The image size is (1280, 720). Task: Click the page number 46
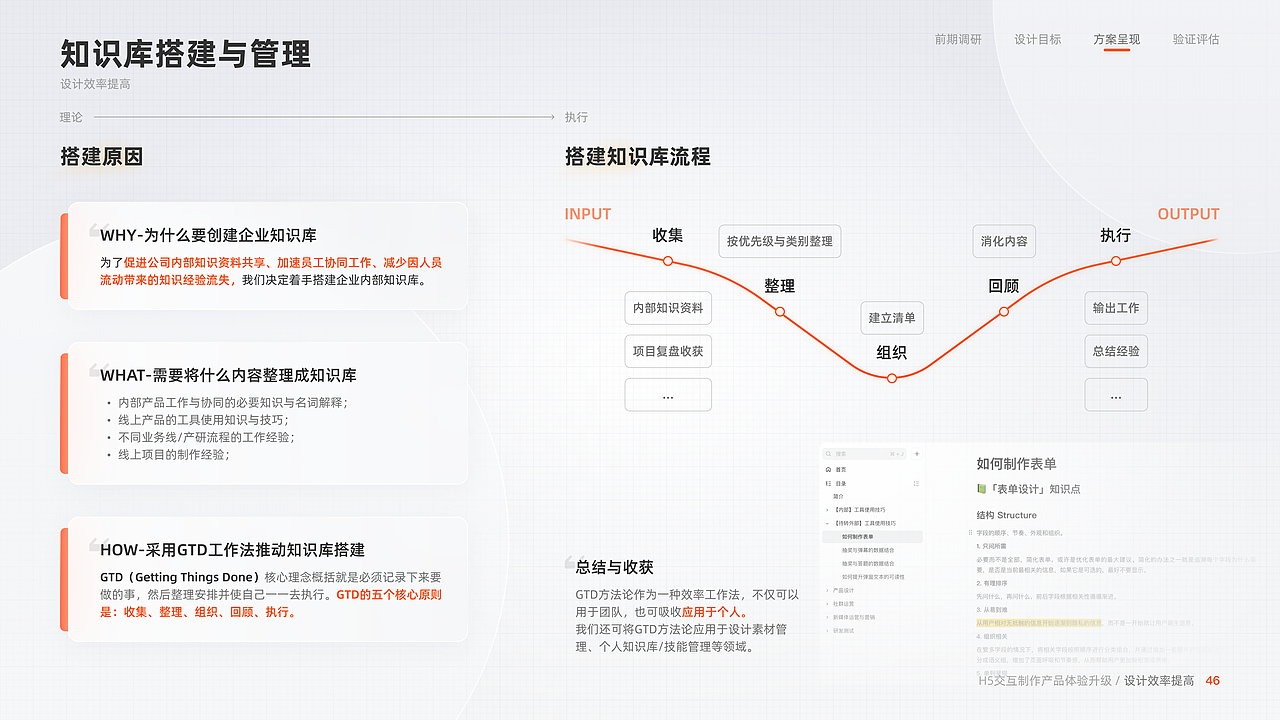[1212, 681]
